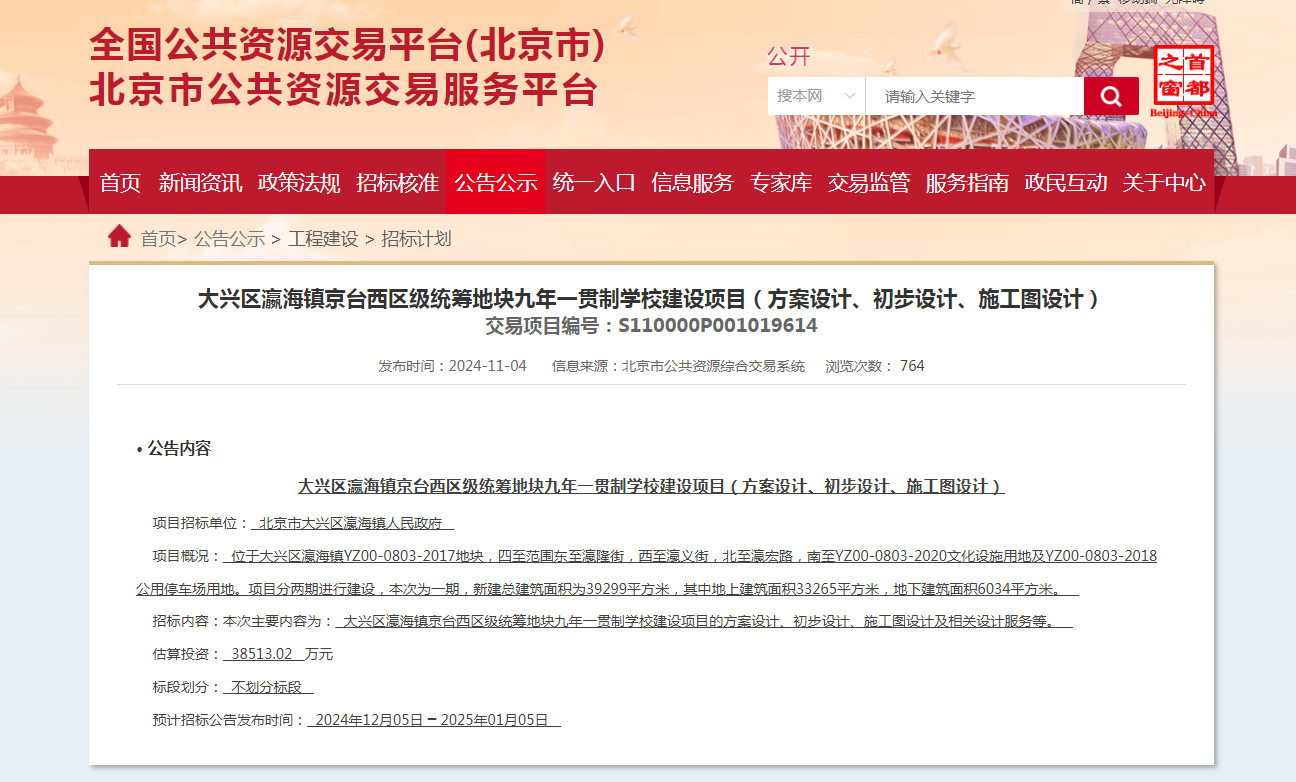The height and width of the screenshot is (782, 1296).
Task: Click the 工程建设 breadcrumb link
Action: (x=323, y=239)
